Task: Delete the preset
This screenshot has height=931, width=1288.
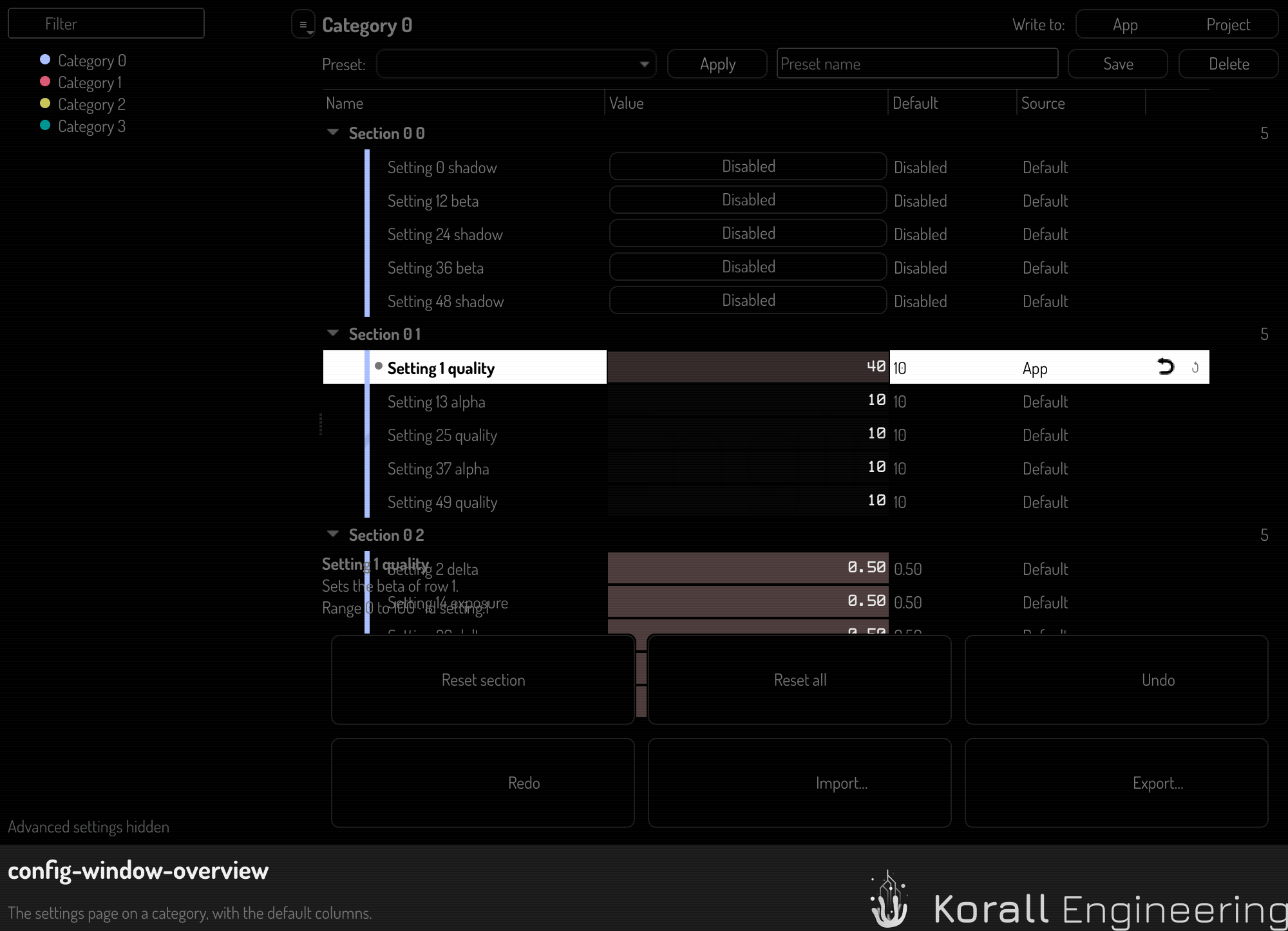Action: pyautogui.click(x=1229, y=64)
